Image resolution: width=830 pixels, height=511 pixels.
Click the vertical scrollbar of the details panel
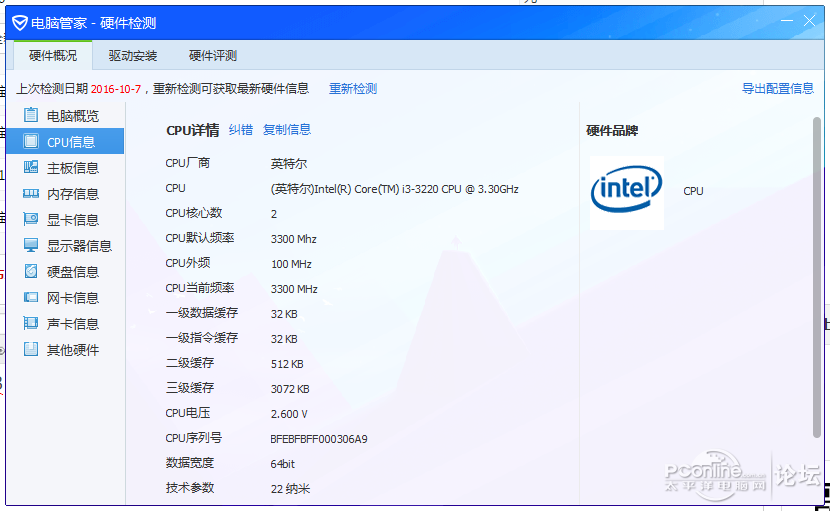[817, 277]
